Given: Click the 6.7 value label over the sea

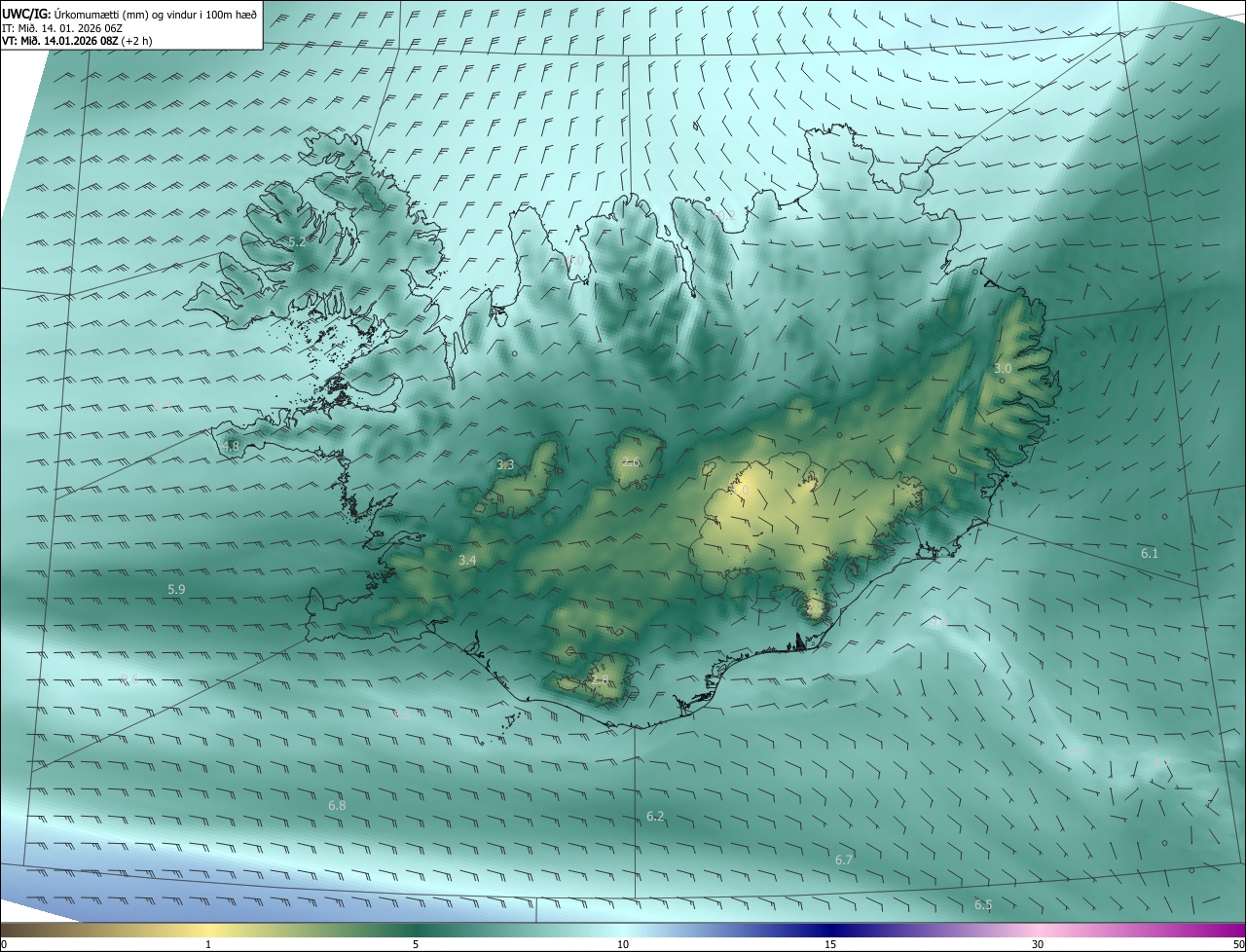Looking at the screenshot, I should click(x=844, y=860).
